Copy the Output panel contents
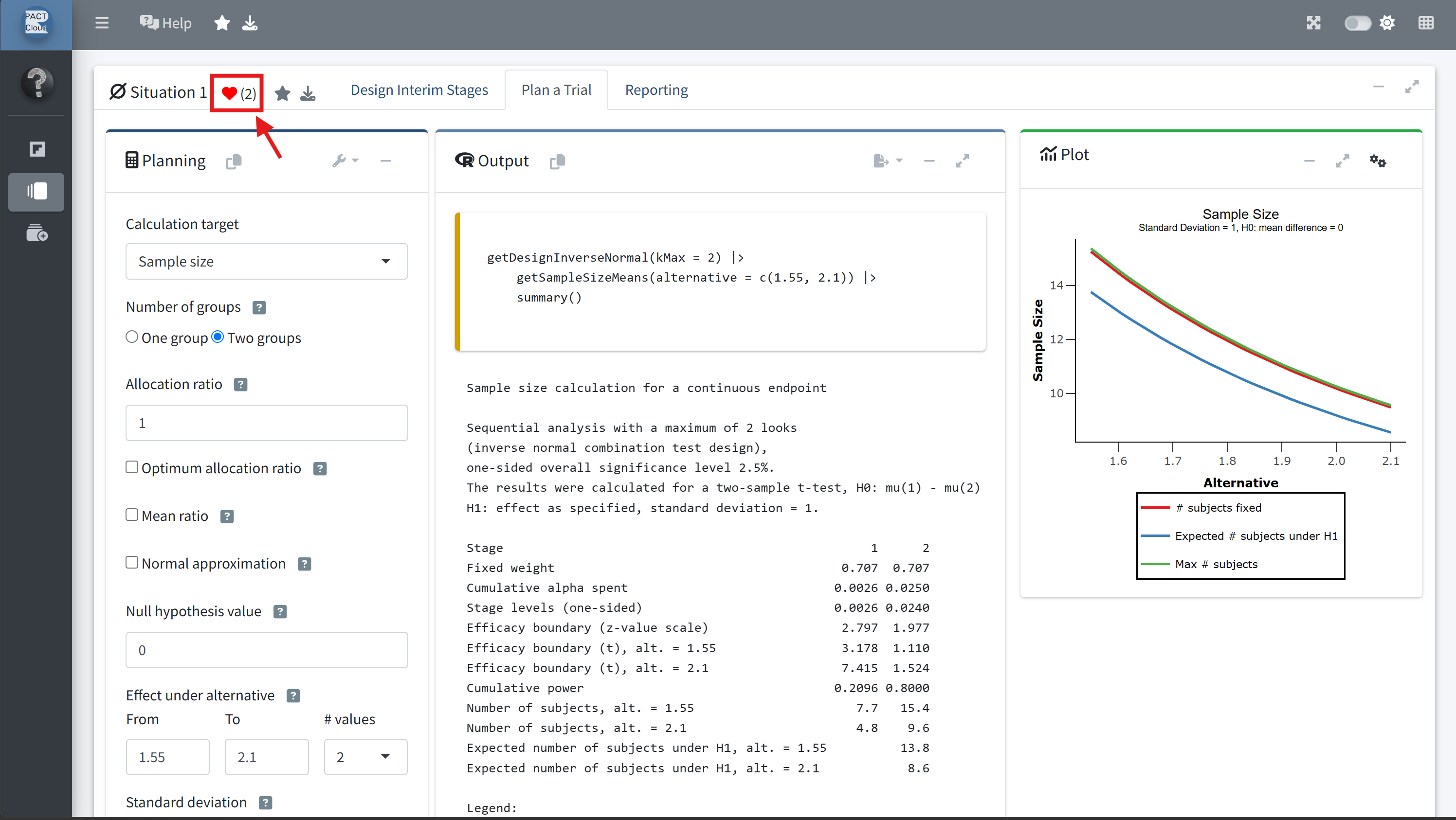Image resolution: width=1456 pixels, height=820 pixels. tap(557, 161)
